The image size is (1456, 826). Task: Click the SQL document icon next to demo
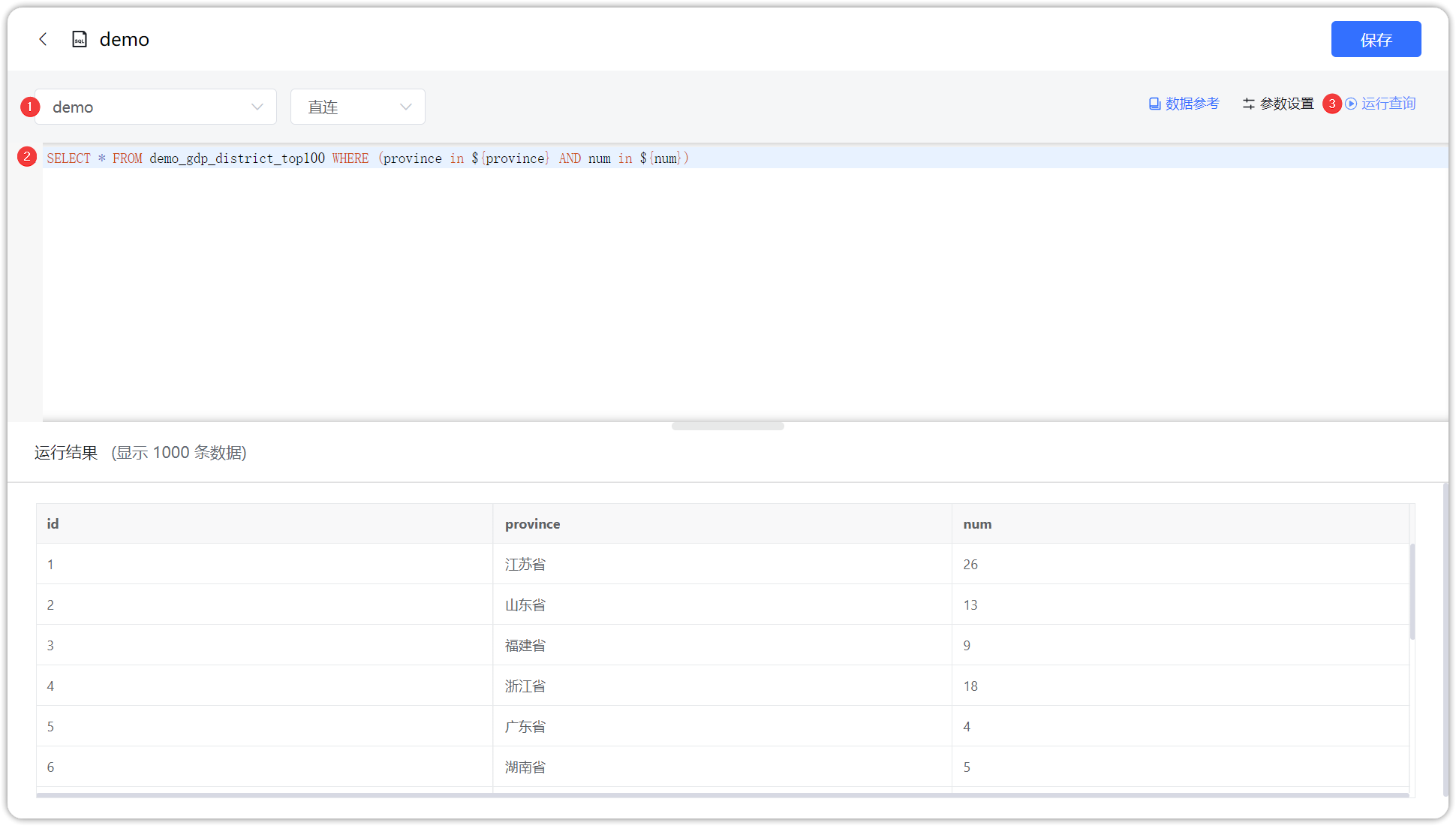79,39
